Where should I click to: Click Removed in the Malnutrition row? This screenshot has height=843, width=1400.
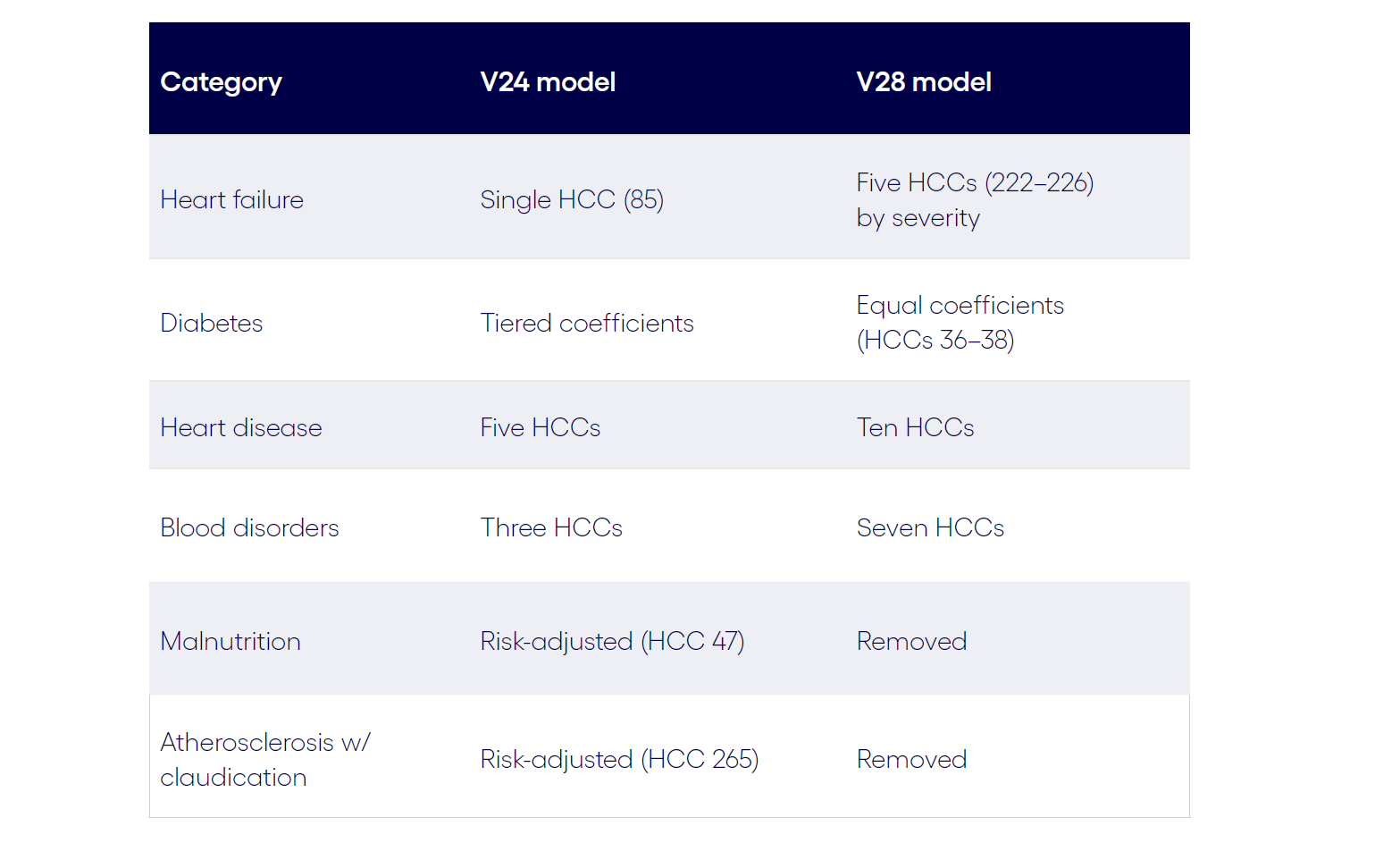pos(911,641)
